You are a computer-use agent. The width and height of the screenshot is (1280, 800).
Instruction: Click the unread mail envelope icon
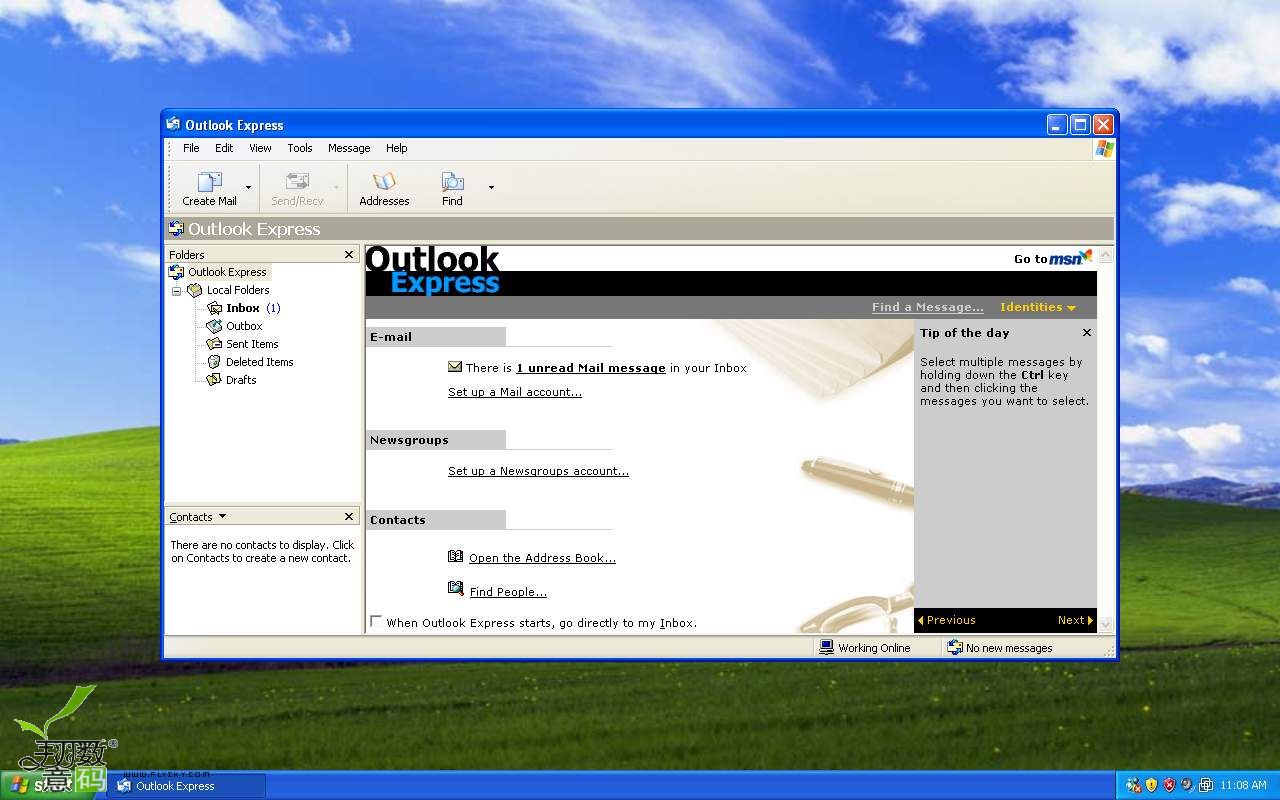pos(455,367)
